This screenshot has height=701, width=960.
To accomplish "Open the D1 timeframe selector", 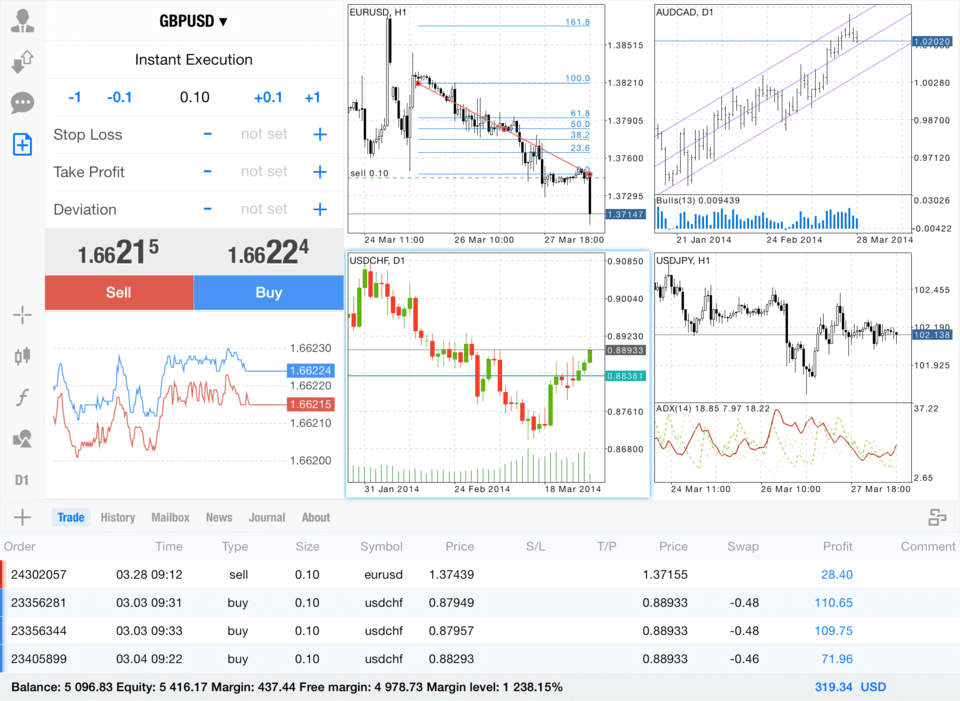I will [22, 480].
